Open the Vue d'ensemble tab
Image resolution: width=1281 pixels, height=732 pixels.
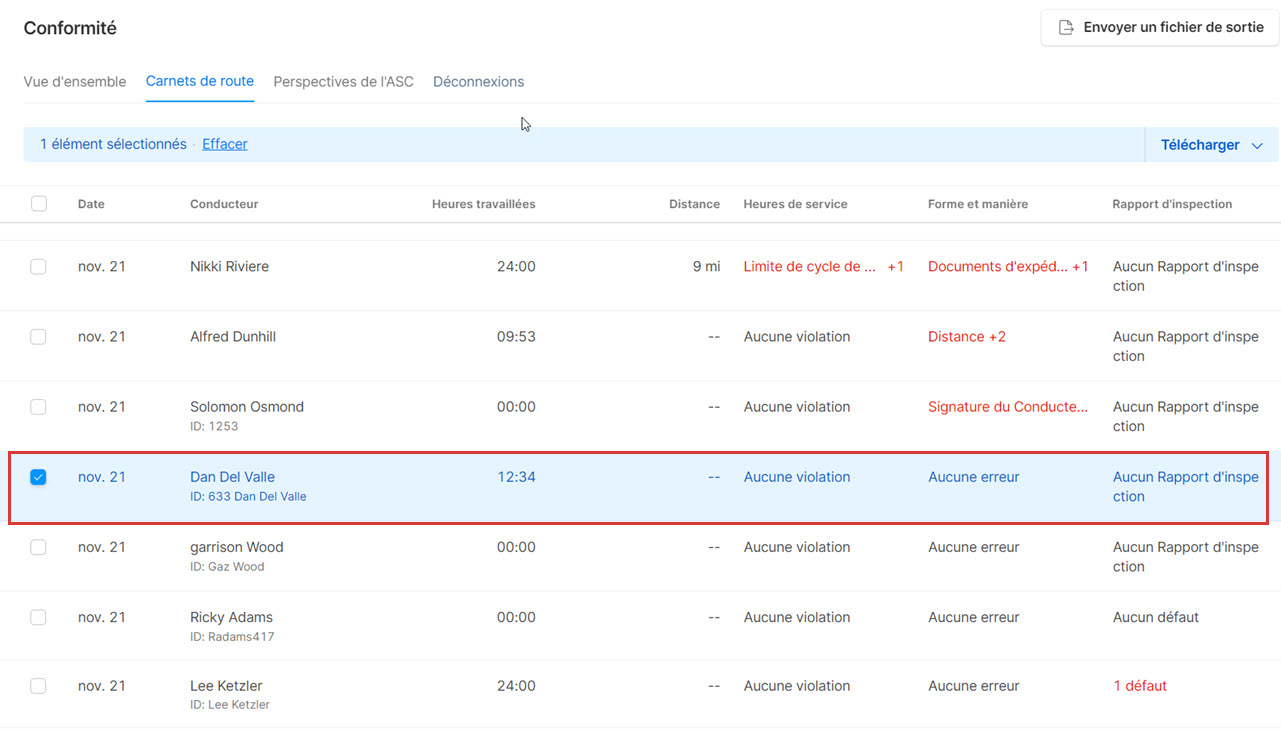click(x=75, y=82)
